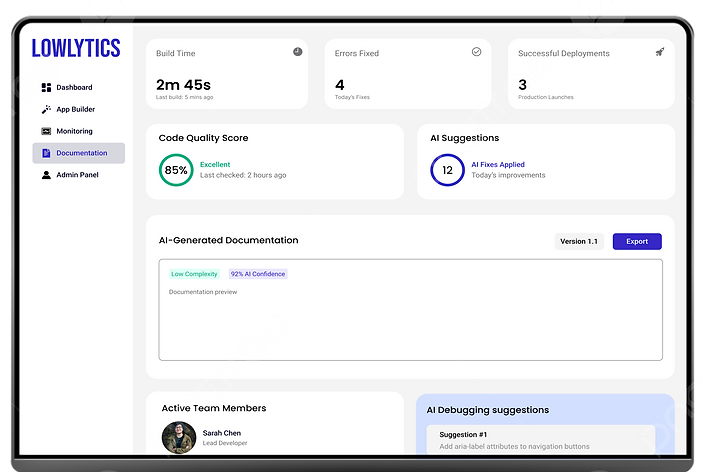Click the Monitoring screen icon
The height and width of the screenshot is (472, 703).
pos(46,131)
